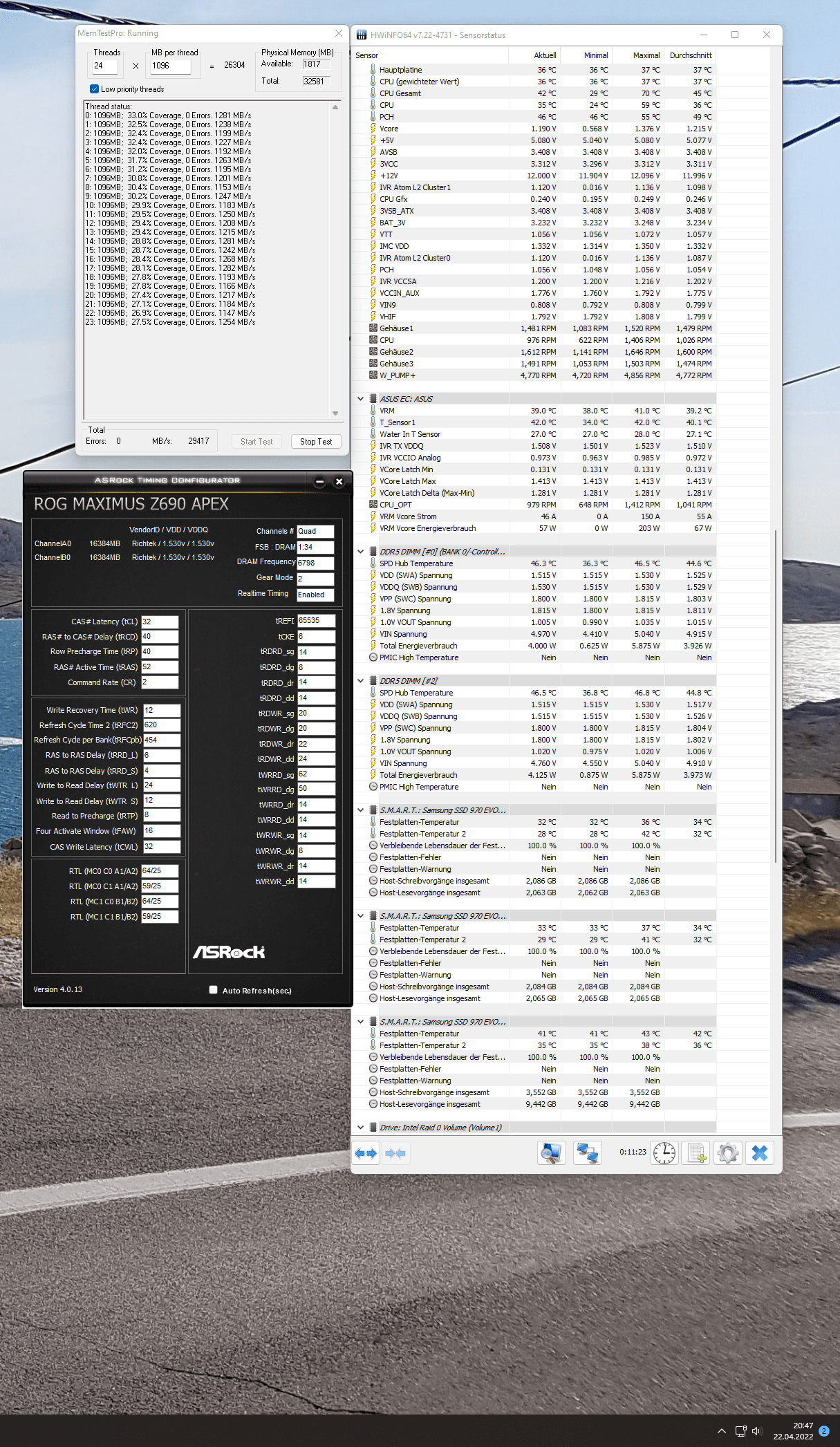Click the blue X close sensors icon
The height and width of the screenshot is (1447, 840).
coord(760,1153)
